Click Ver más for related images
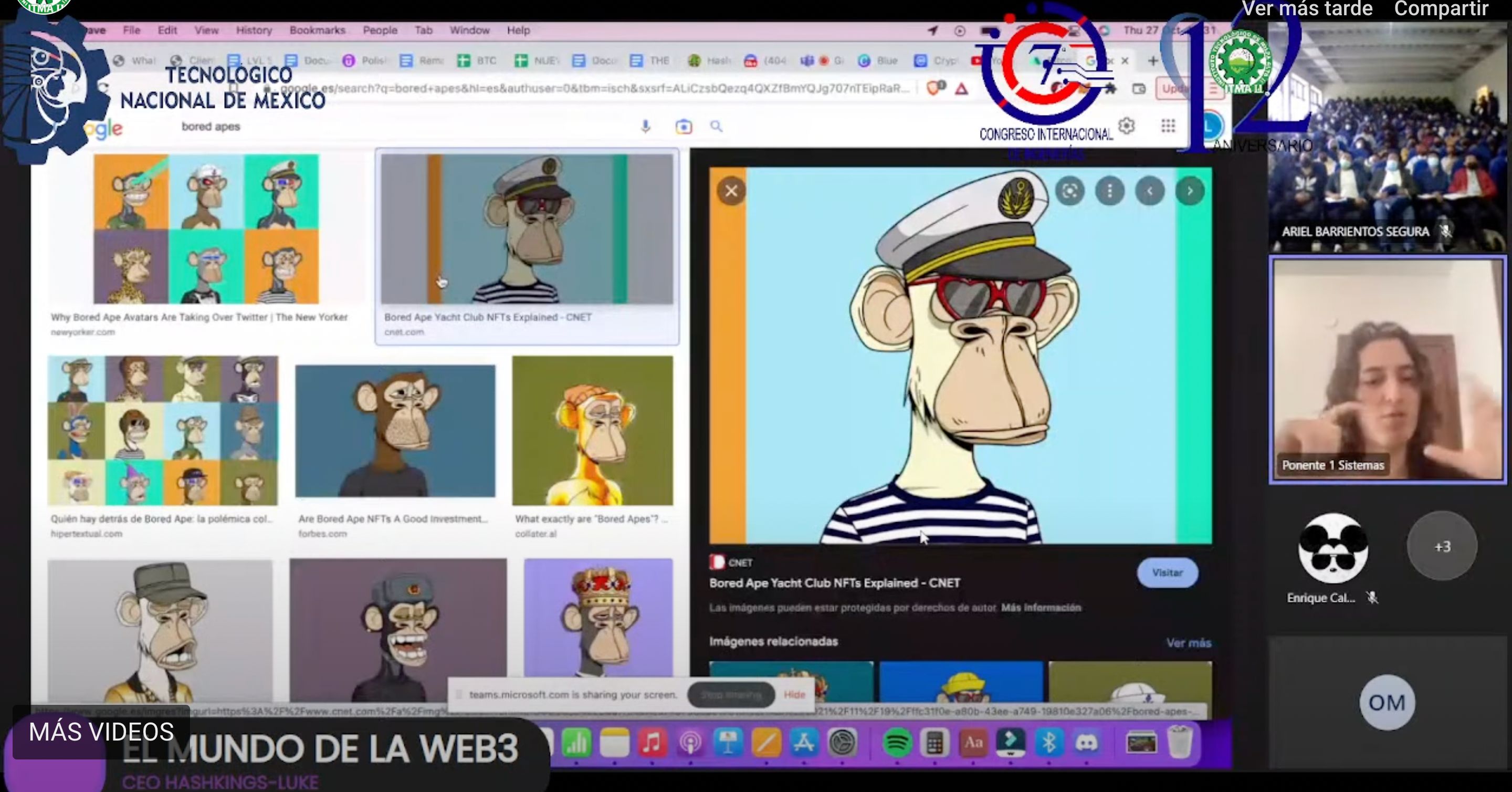Image resolution: width=1512 pixels, height=792 pixels. (x=1189, y=643)
